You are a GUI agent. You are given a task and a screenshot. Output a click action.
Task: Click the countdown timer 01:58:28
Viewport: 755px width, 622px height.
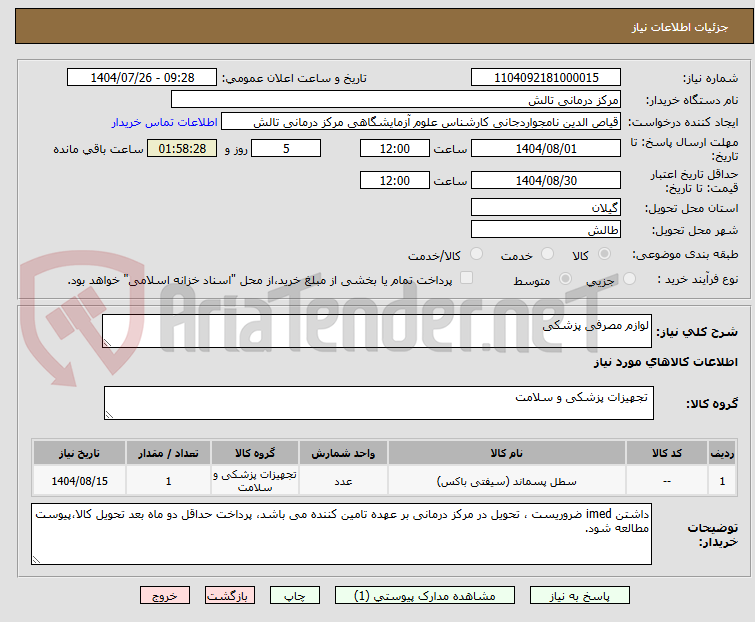[x=182, y=148]
